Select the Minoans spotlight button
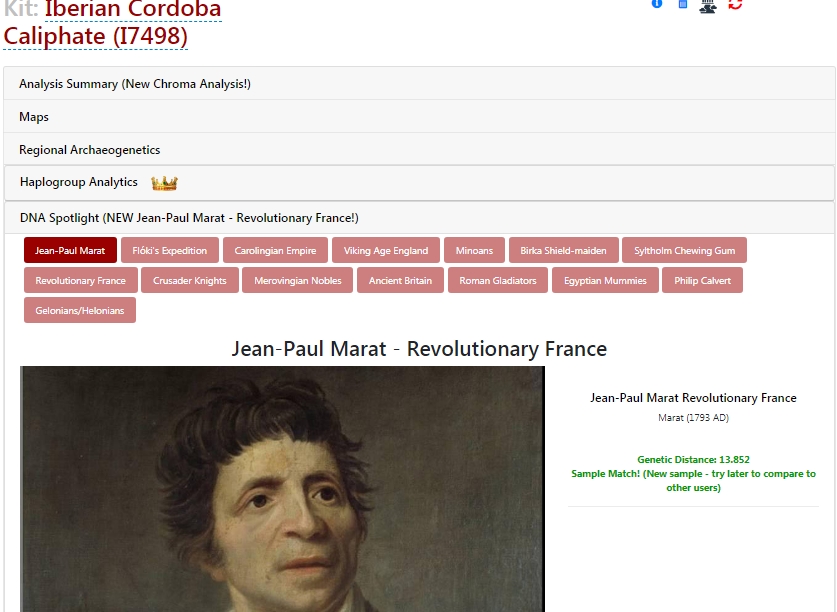Image resolution: width=837 pixels, height=612 pixels. pos(474,250)
